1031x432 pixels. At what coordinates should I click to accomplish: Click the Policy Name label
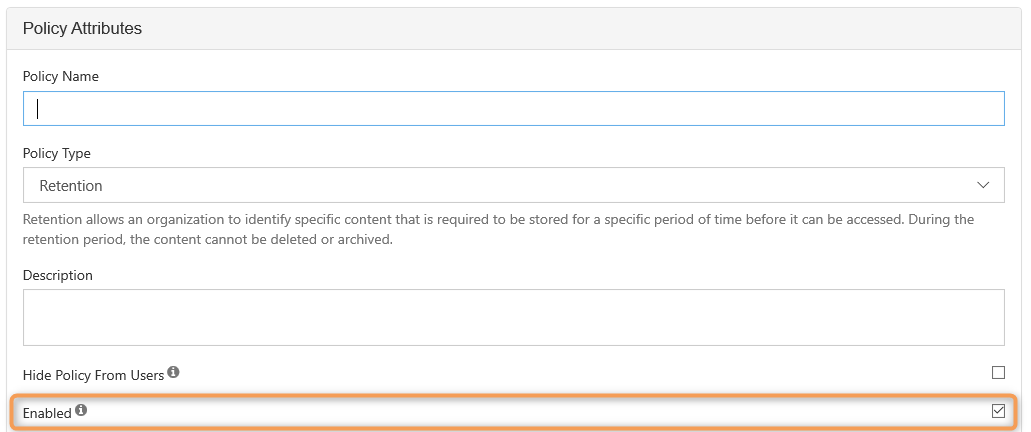tap(61, 76)
